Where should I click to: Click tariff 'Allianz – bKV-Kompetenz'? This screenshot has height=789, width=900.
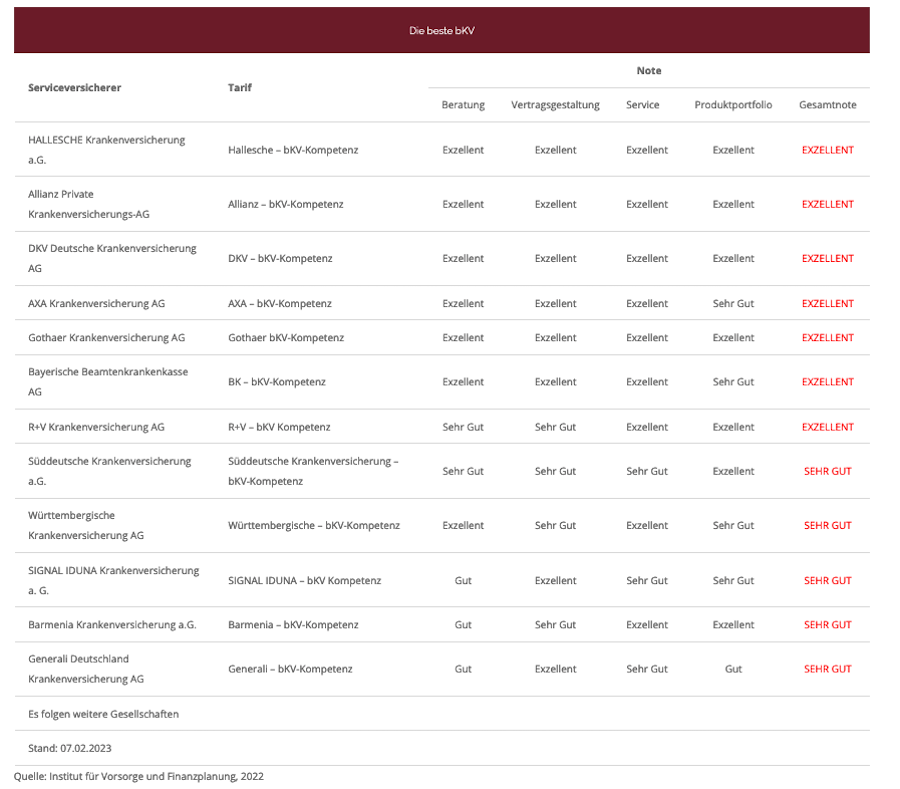285,204
